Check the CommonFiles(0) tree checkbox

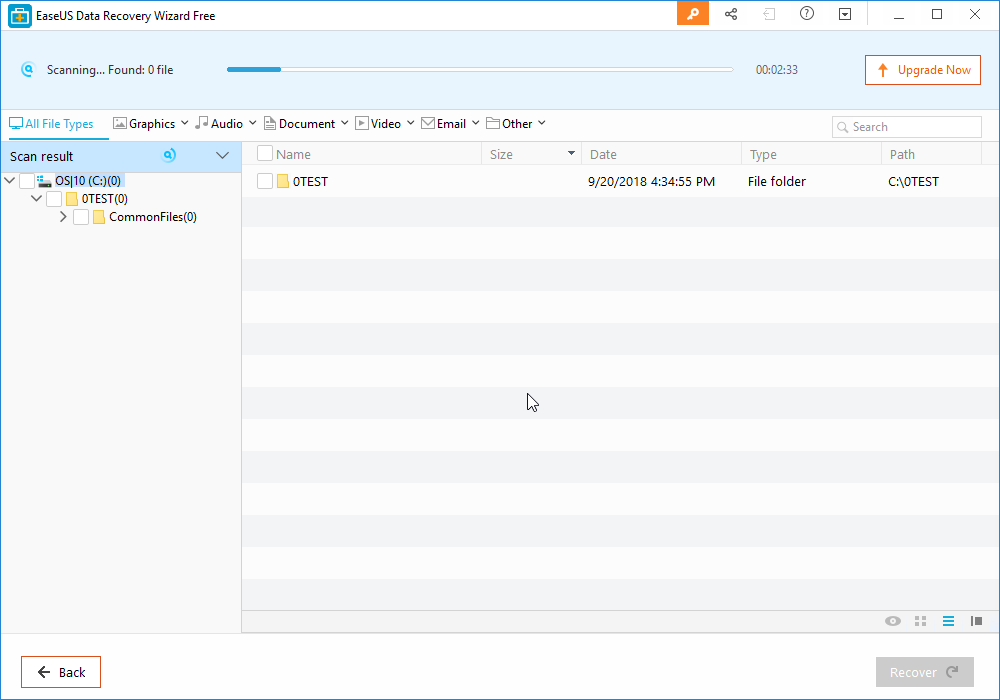pyautogui.click(x=81, y=217)
